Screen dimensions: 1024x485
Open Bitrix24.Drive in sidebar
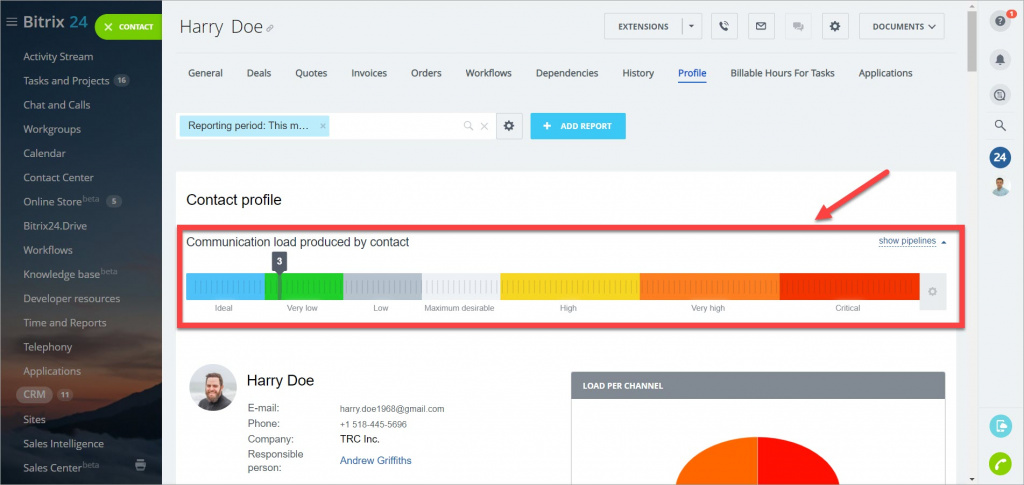pos(55,226)
